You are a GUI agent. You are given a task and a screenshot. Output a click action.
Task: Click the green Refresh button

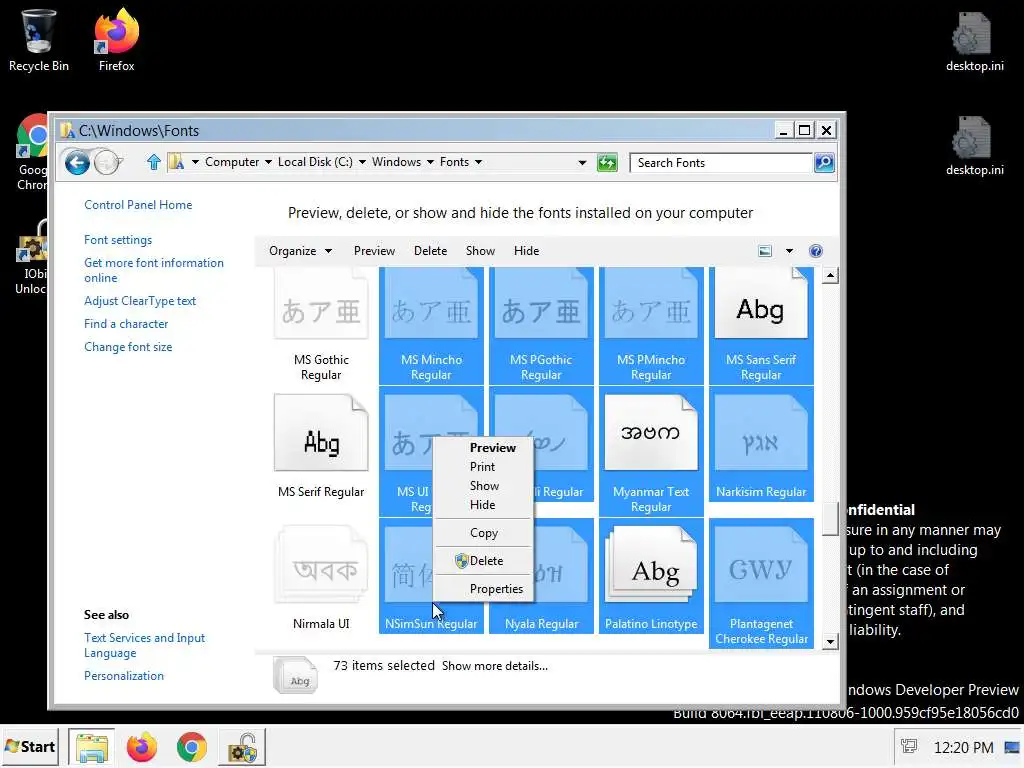[x=607, y=163]
